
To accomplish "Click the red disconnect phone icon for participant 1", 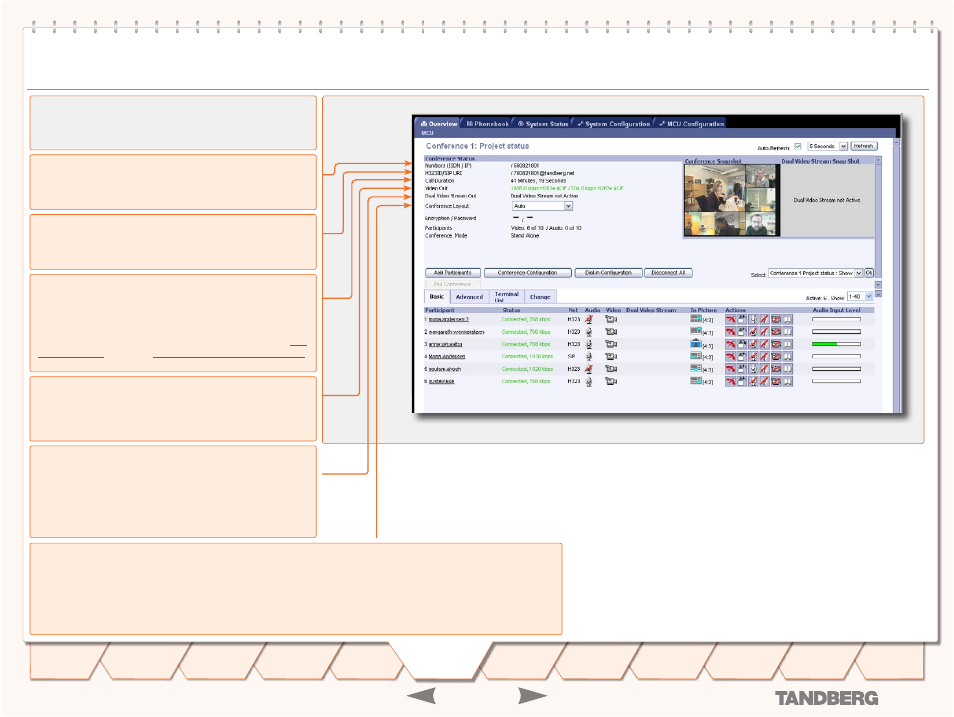I will (x=730, y=319).
